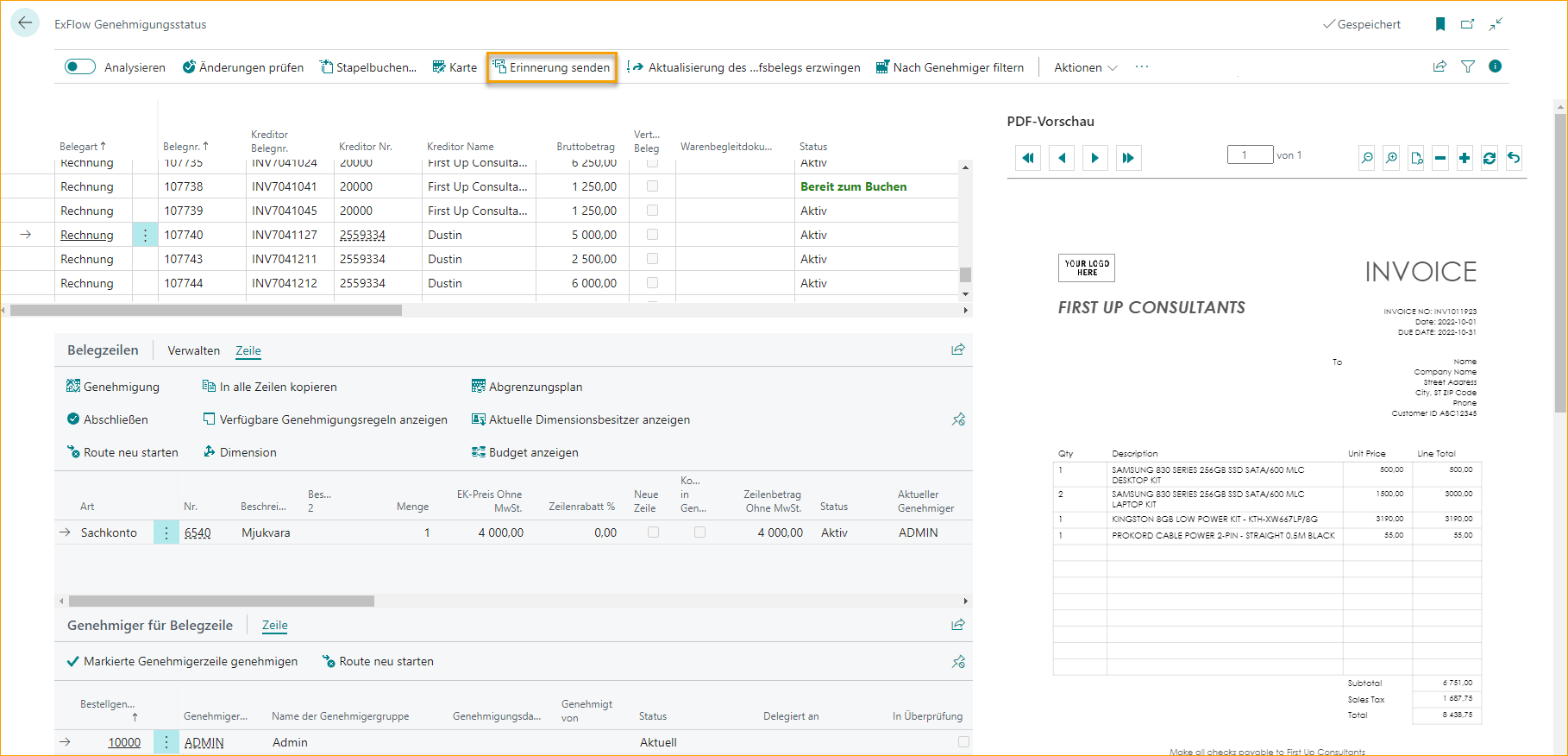Click Budget anzeigen action
1568x756 pixels.
point(525,452)
